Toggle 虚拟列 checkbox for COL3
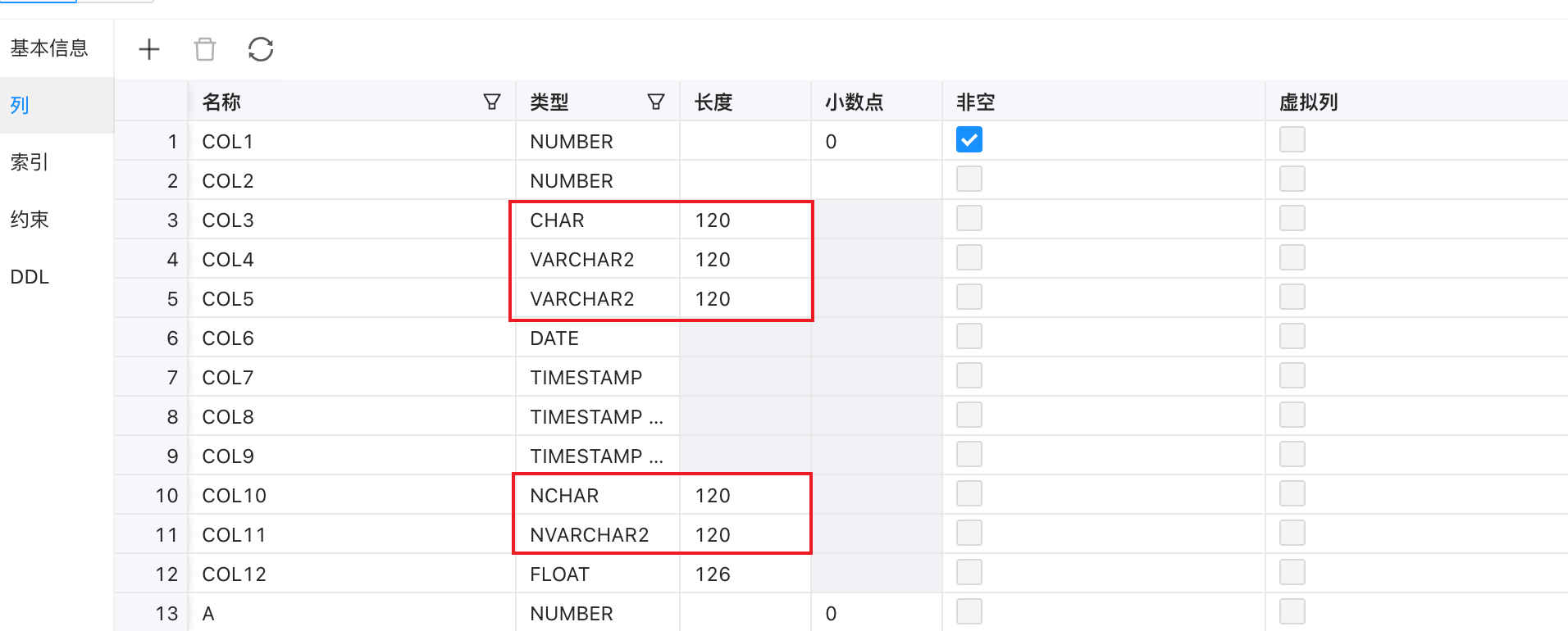The height and width of the screenshot is (631, 1568). tap(1292, 218)
